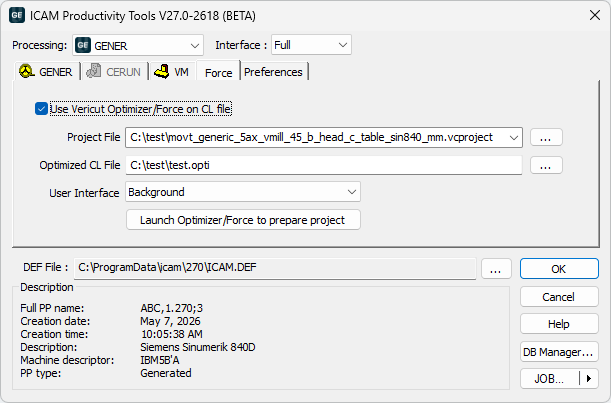Open the JOB button arrow menu

pos(589,378)
